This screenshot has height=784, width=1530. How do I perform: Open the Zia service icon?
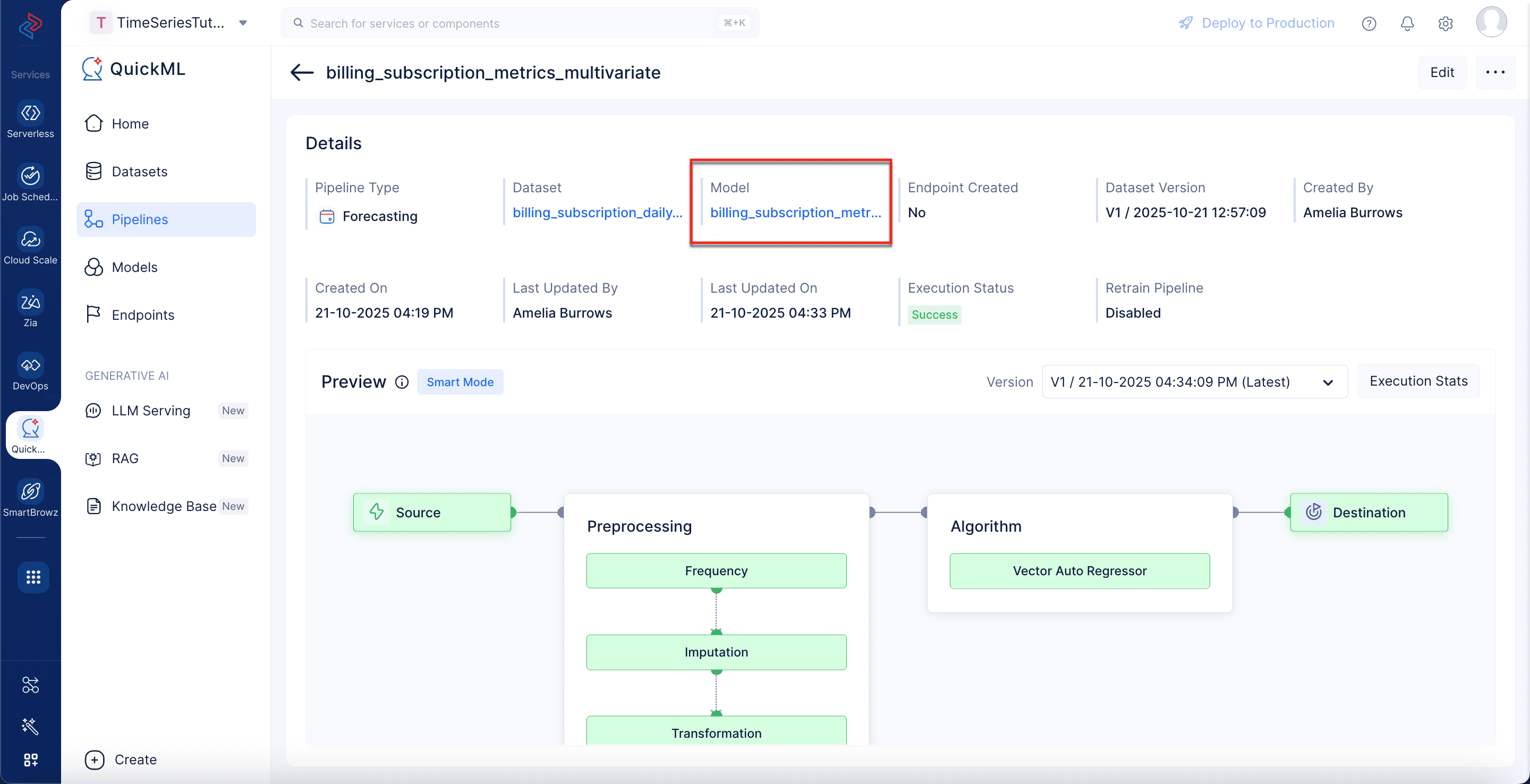tap(30, 302)
